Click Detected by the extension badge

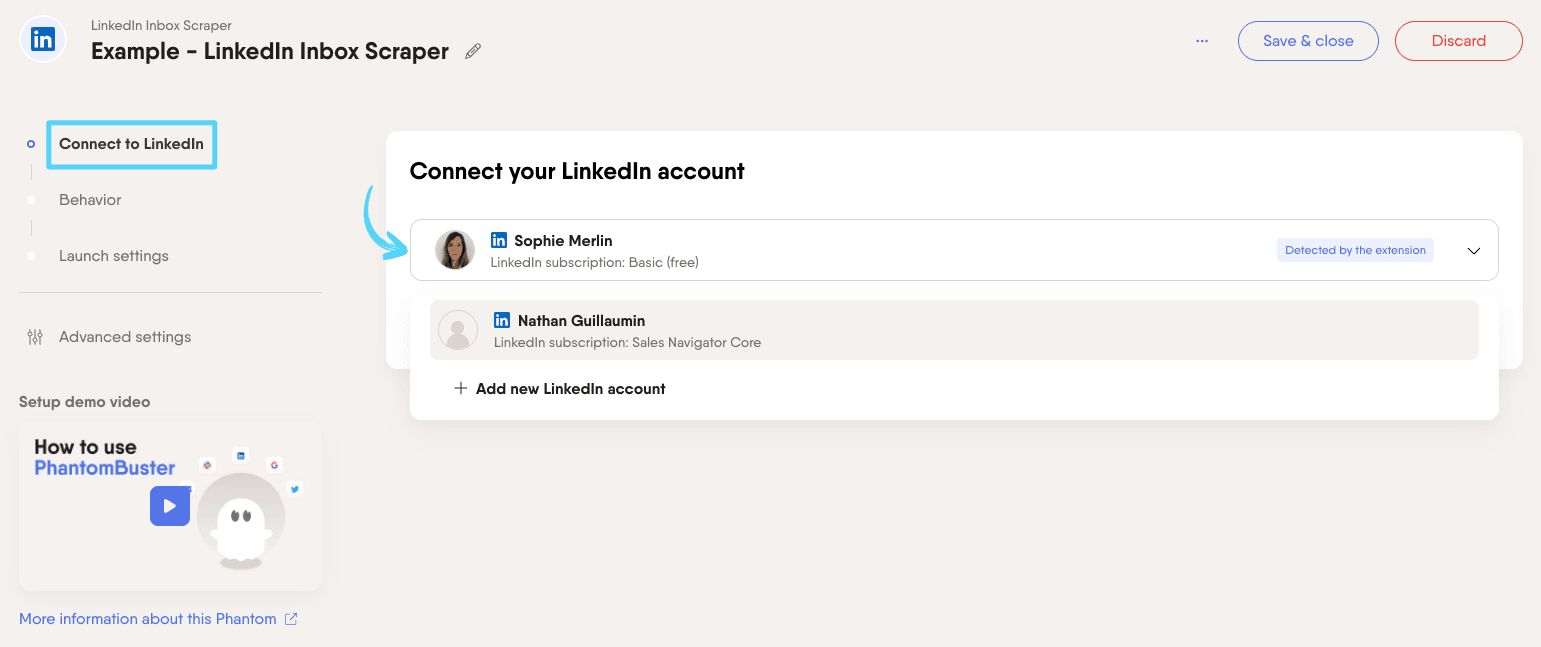[1355, 250]
